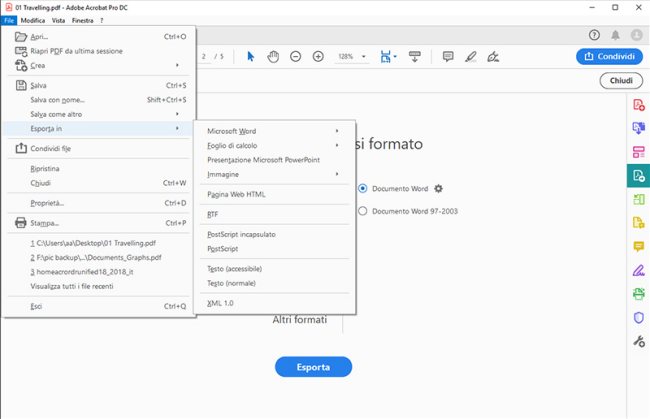Image resolution: width=650 pixels, height=419 pixels.
Task: Export as XML 1.0
Action: tap(274, 303)
